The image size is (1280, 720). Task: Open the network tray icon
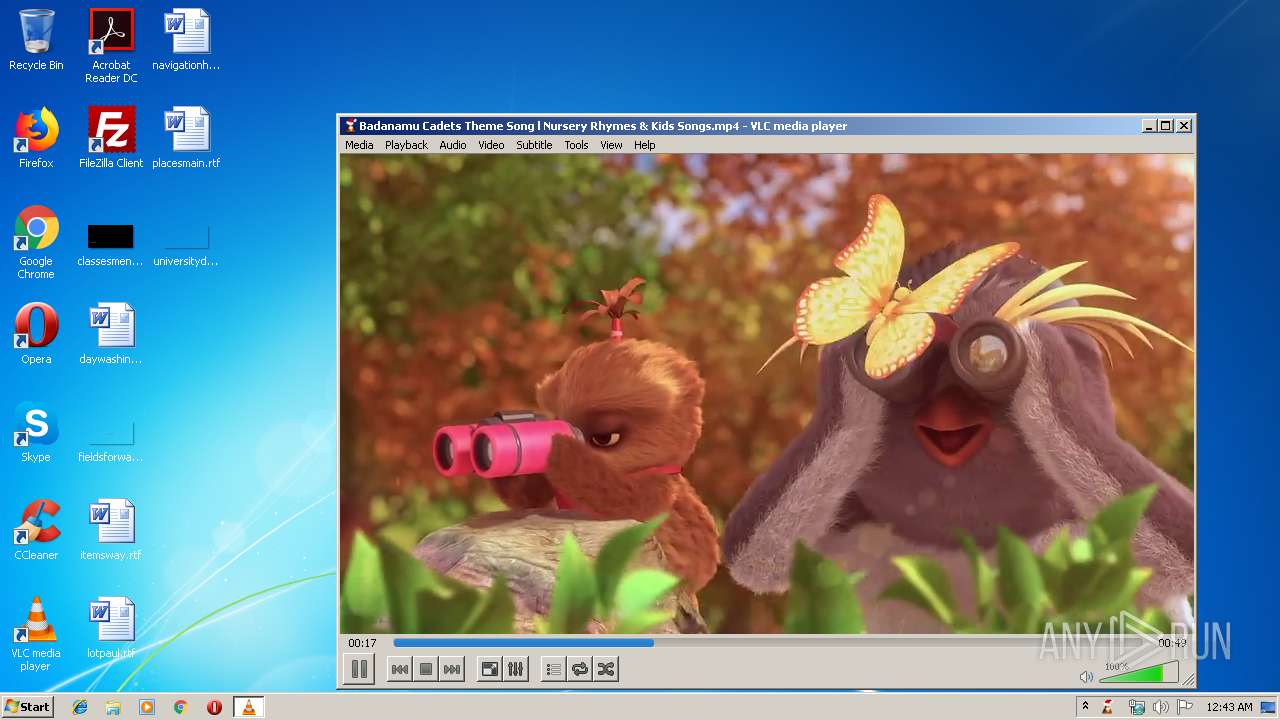click(1136, 707)
